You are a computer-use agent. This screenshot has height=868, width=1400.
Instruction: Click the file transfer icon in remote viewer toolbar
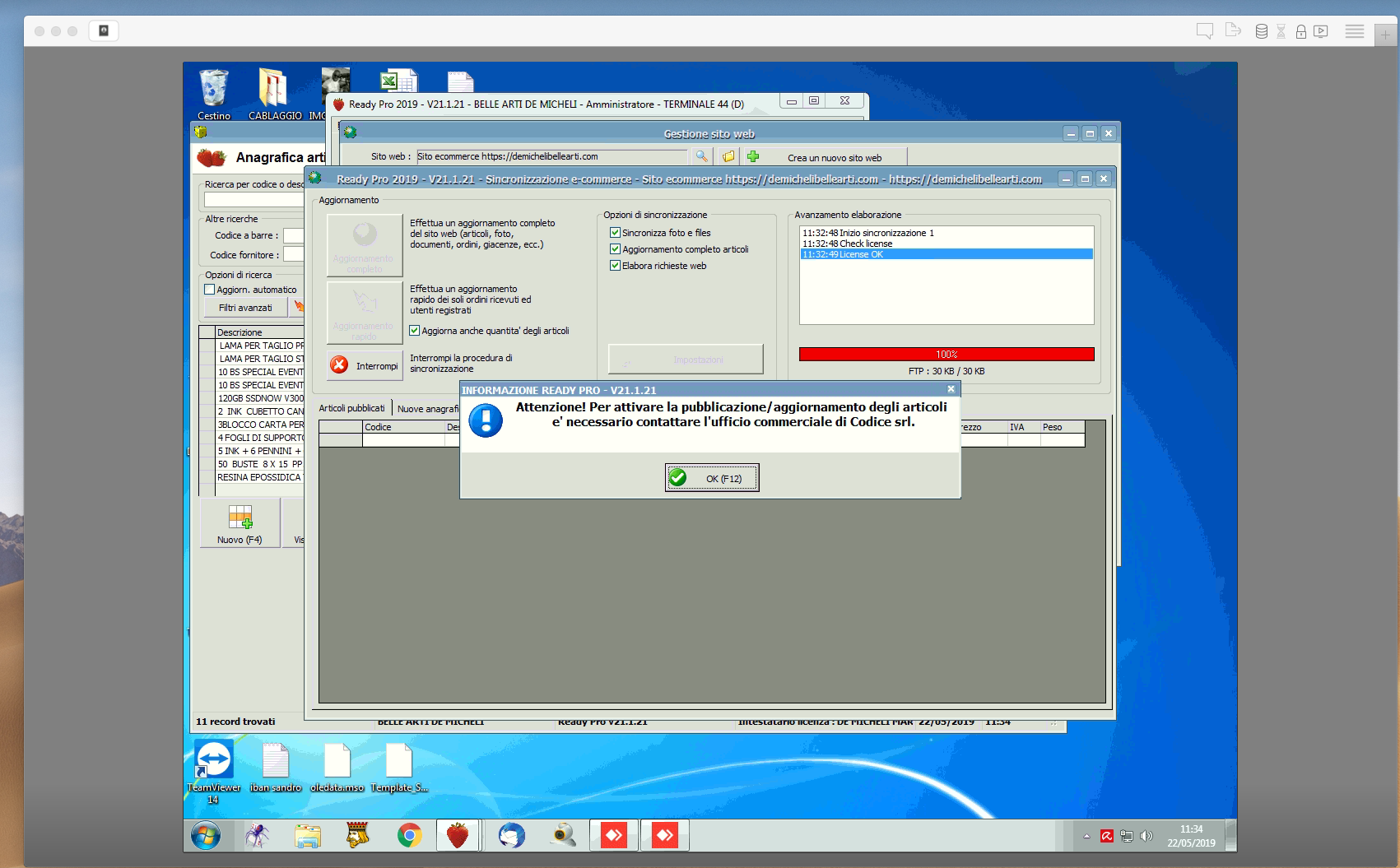click(x=1233, y=30)
